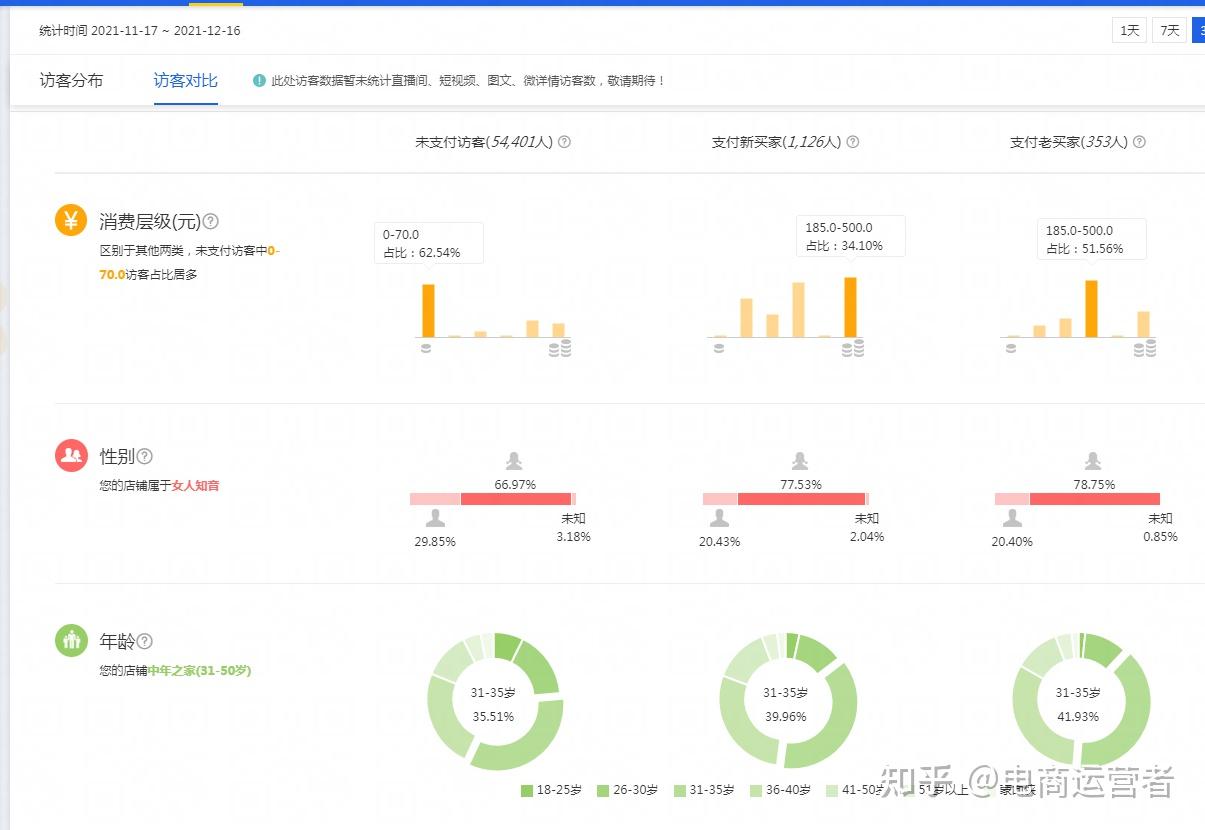
Task: Click the male person icon above 29.85%
Action: [x=435, y=518]
